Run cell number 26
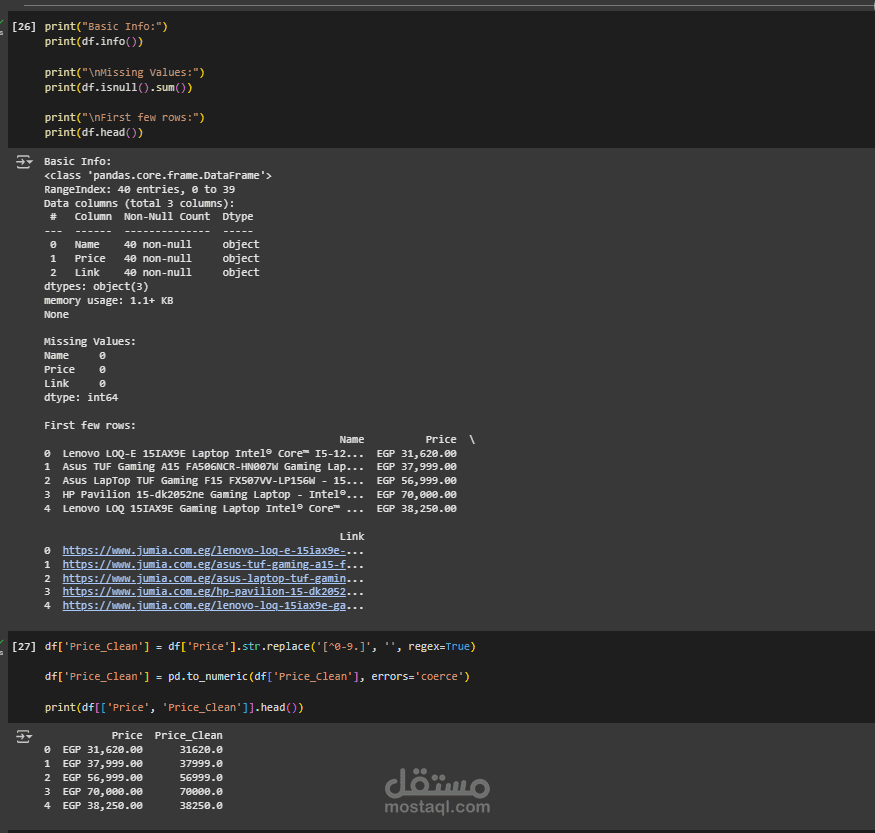875x833 pixels. [24, 26]
